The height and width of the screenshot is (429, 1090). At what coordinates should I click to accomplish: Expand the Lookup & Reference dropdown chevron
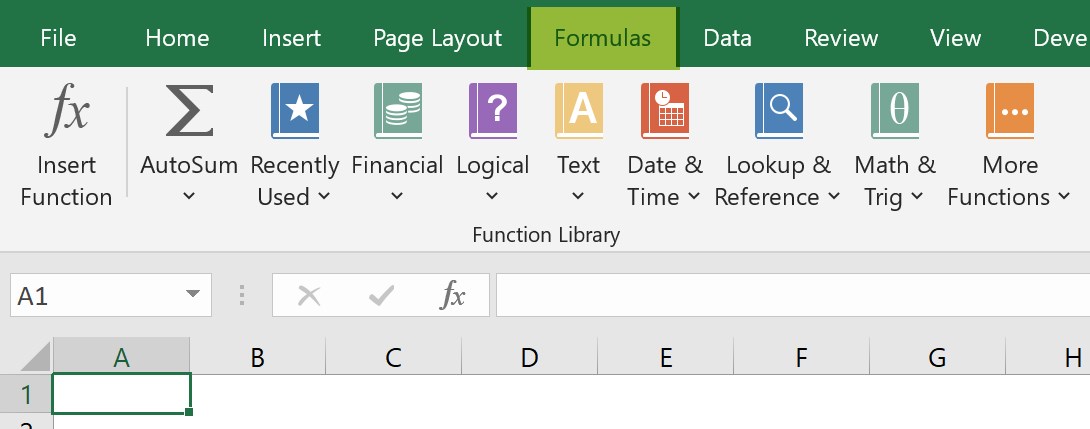coord(833,197)
